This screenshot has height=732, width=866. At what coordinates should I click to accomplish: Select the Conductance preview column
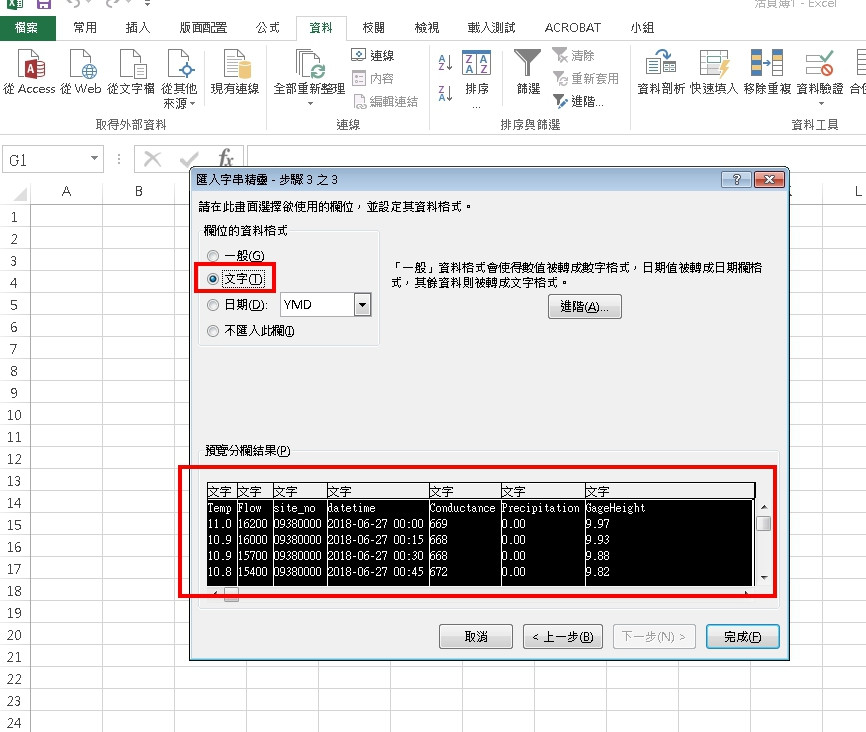point(464,535)
